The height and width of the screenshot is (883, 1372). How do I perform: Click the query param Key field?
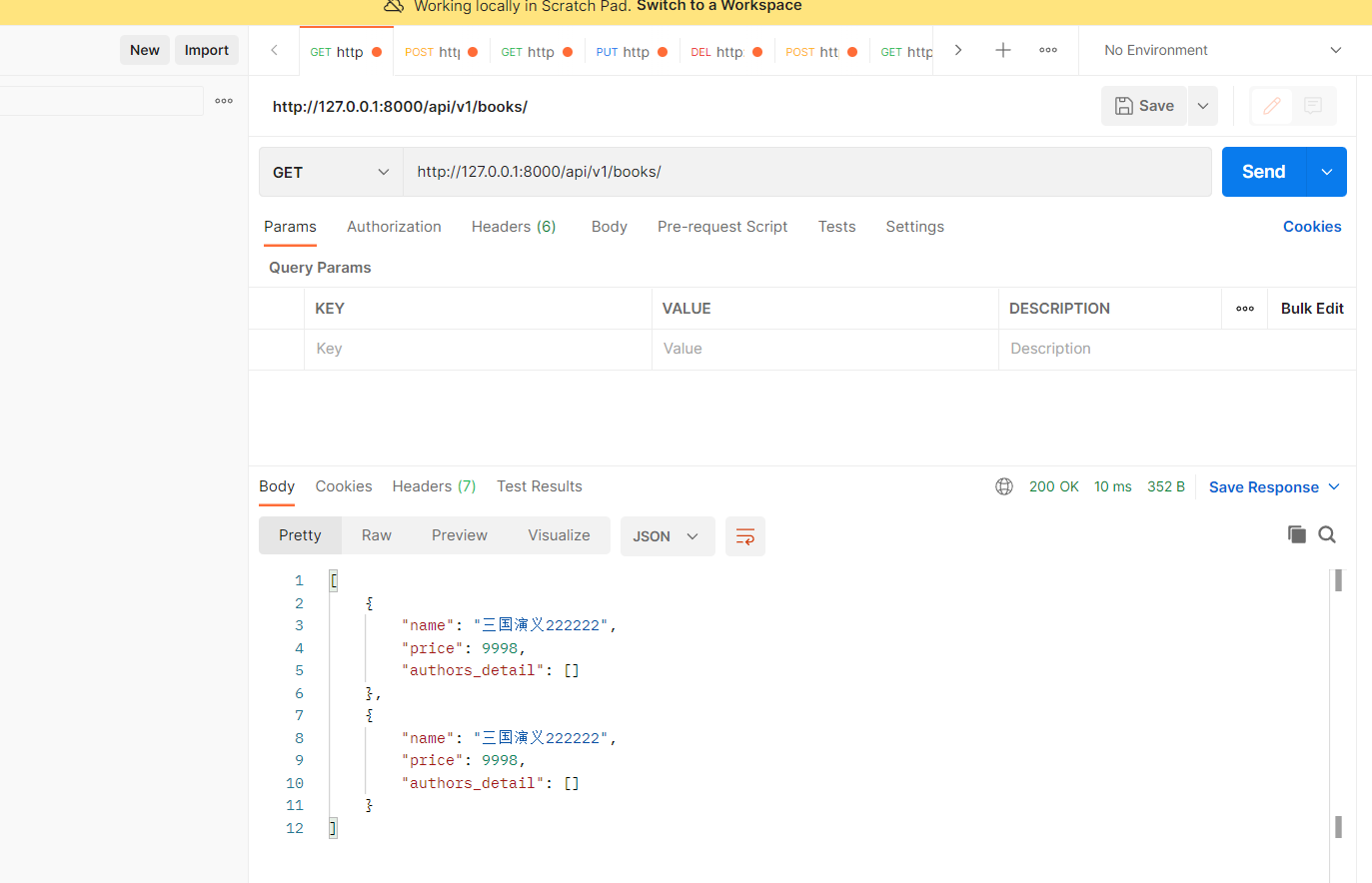(478, 349)
